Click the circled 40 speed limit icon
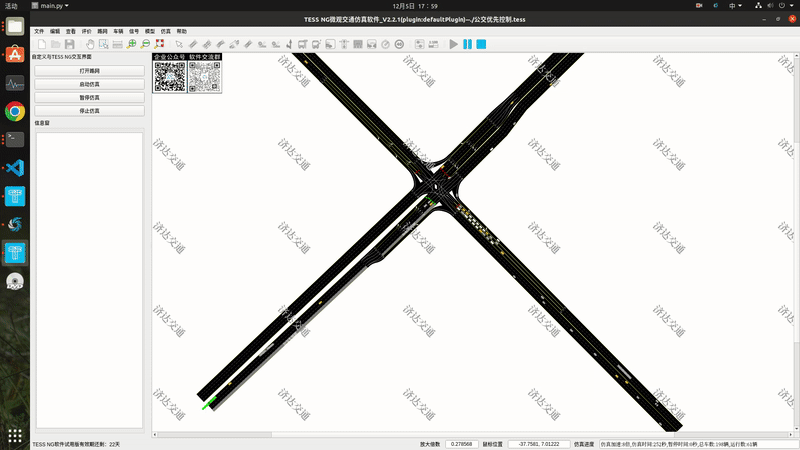Image resolution: width=800 pixels, height=450 pixels. [x=399, y=44]
